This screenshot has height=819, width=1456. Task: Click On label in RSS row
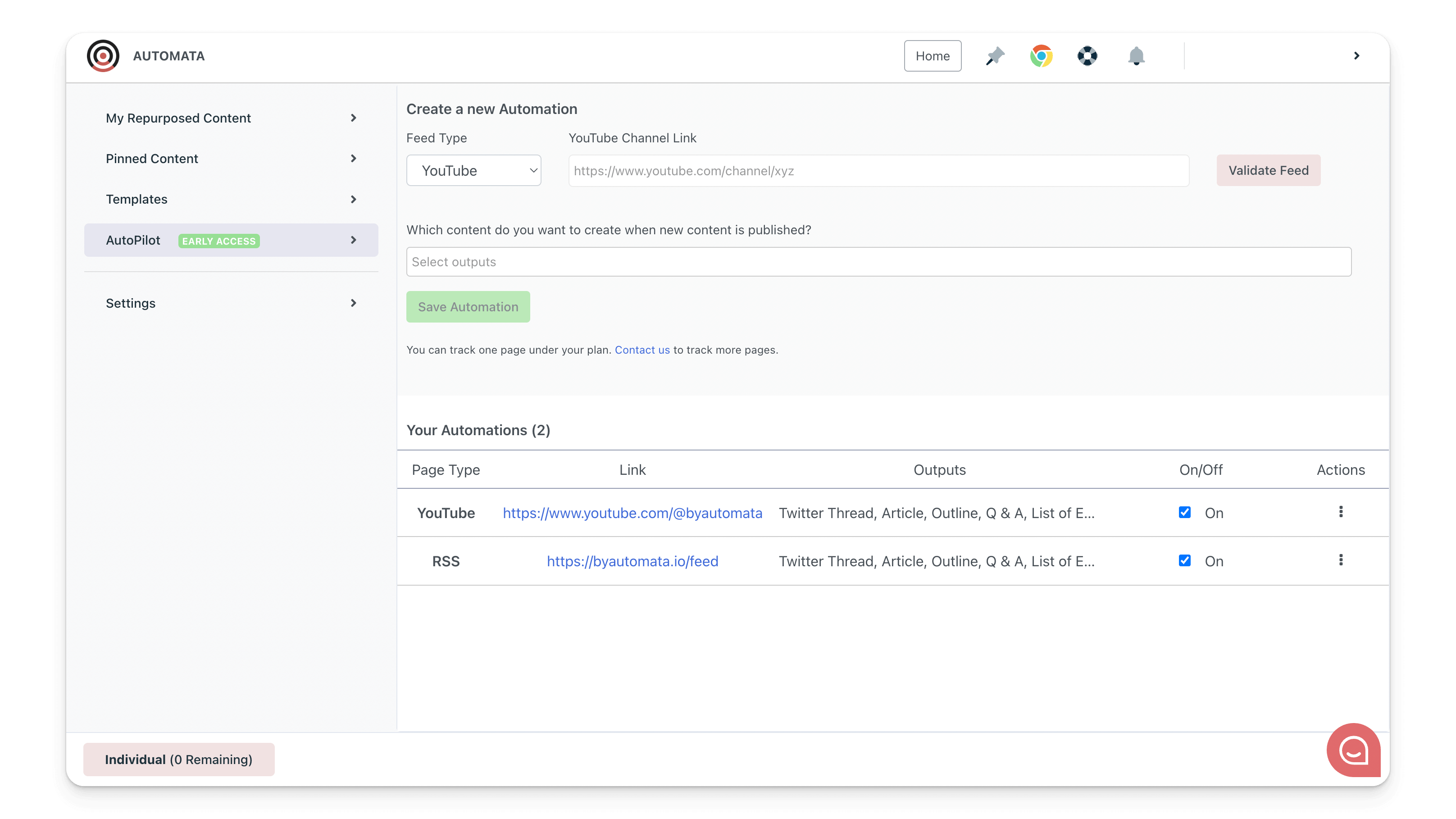point(1214,561)
